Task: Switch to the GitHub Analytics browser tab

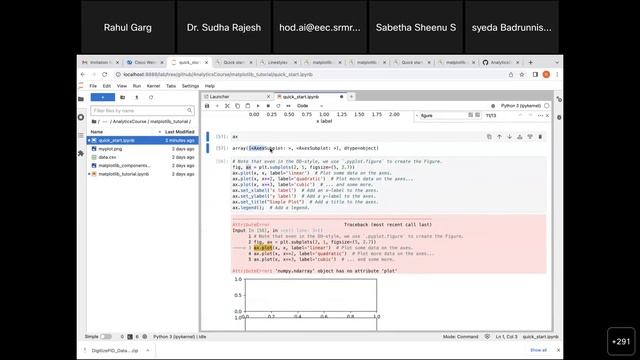Action: [500, 62]
